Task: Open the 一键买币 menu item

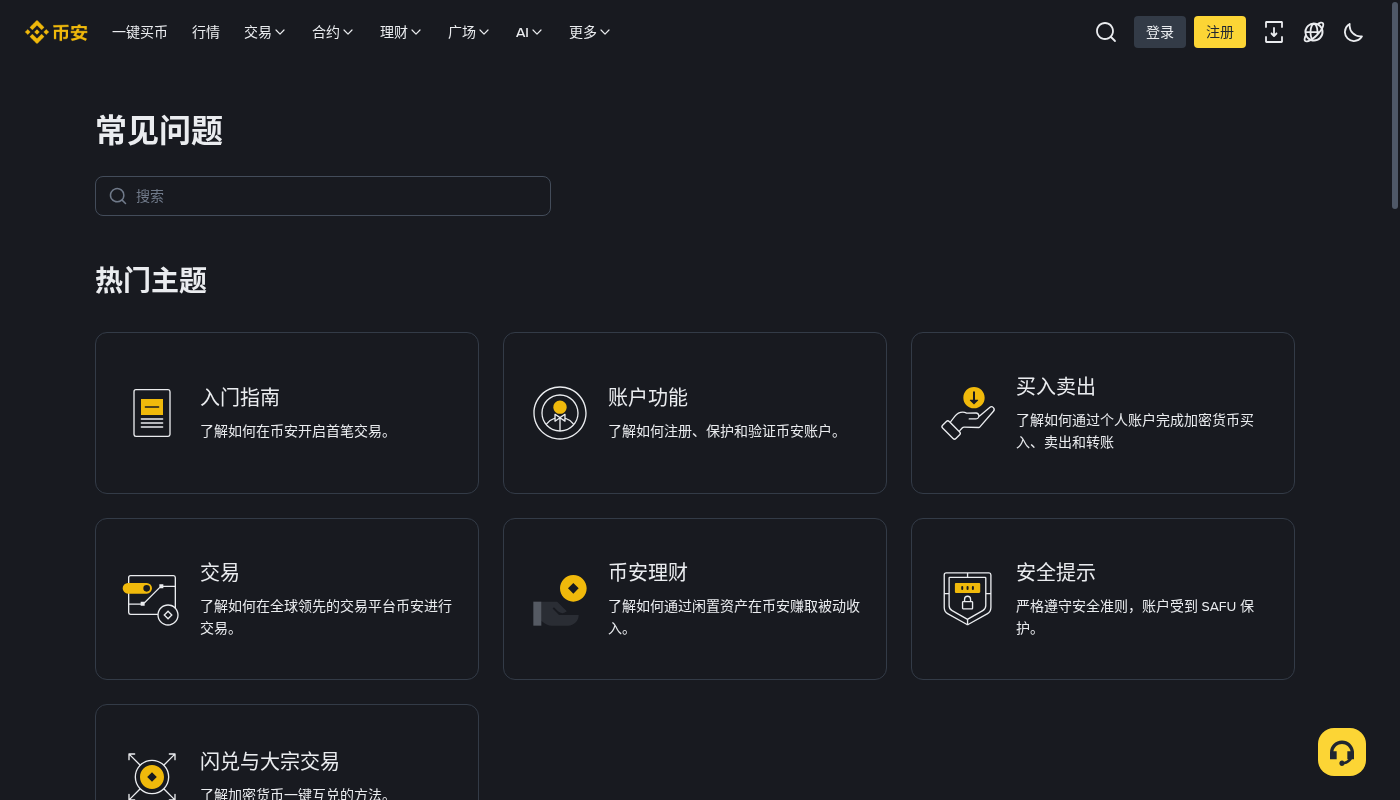Action: point(140,32)
